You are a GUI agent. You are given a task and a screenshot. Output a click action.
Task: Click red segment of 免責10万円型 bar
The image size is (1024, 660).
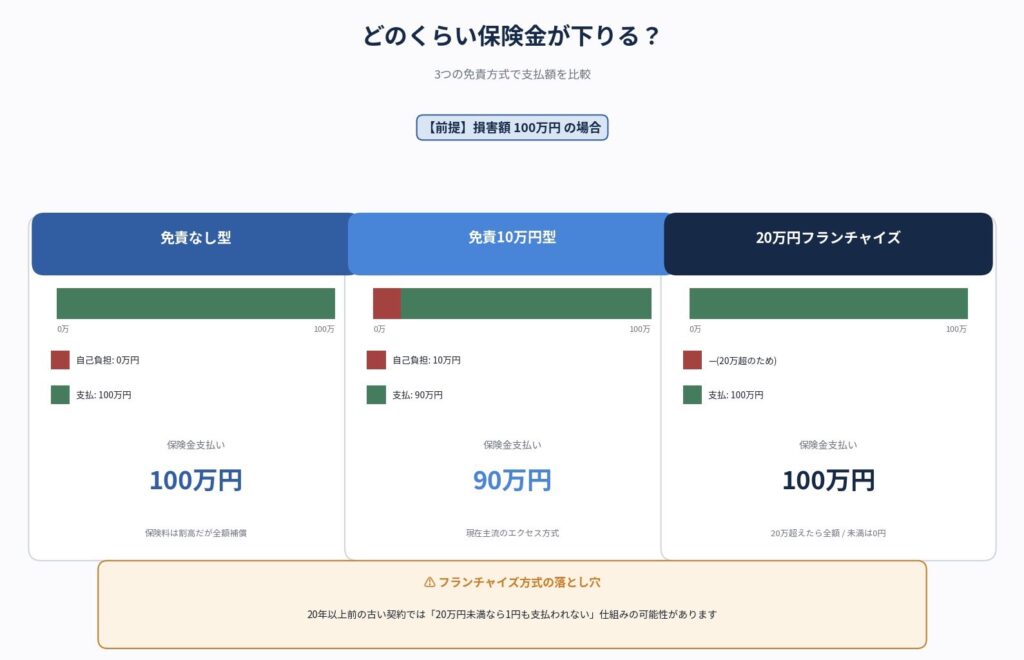(x=387, y=304)
